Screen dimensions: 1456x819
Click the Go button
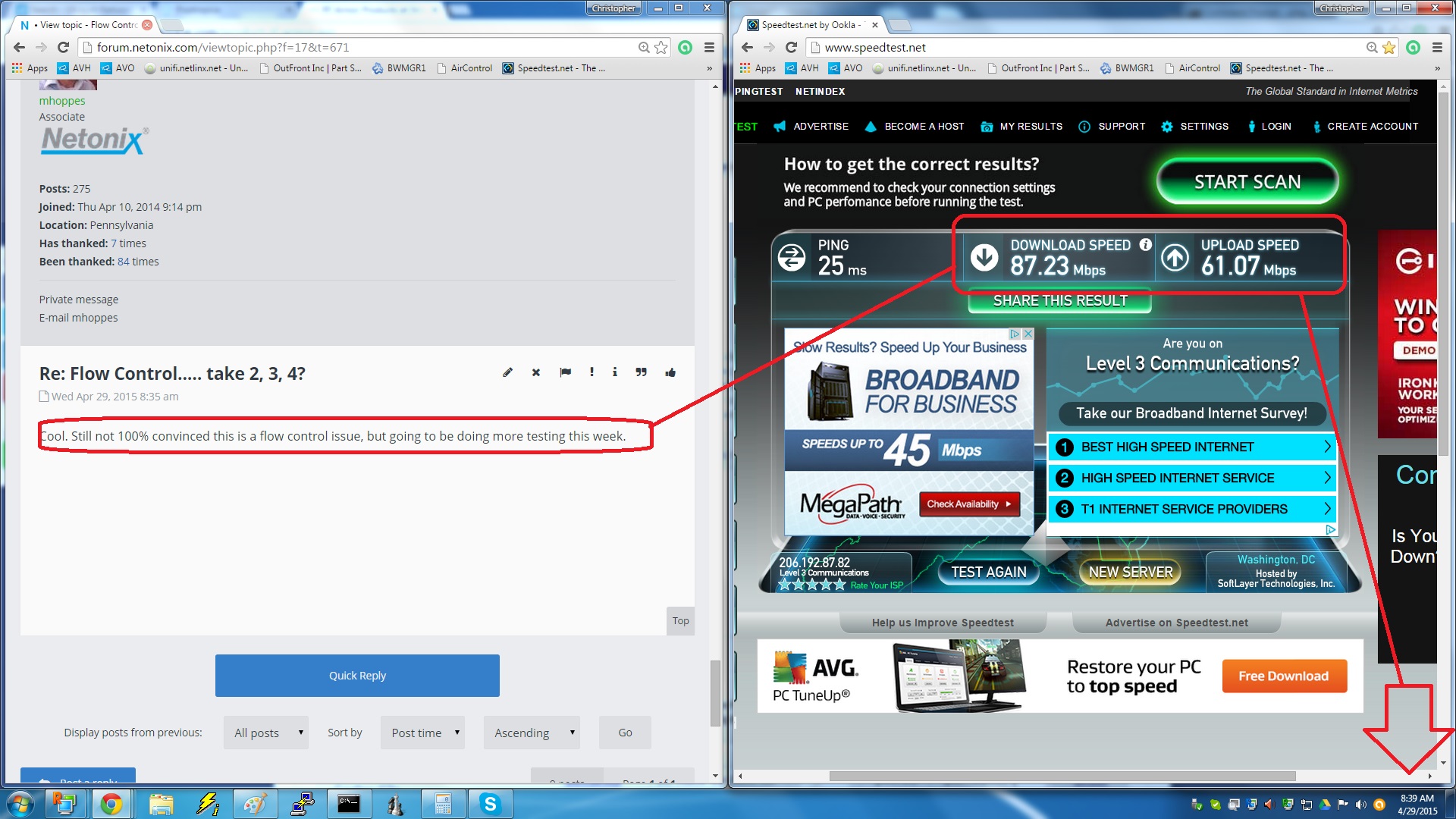click(x=625, y=733)
